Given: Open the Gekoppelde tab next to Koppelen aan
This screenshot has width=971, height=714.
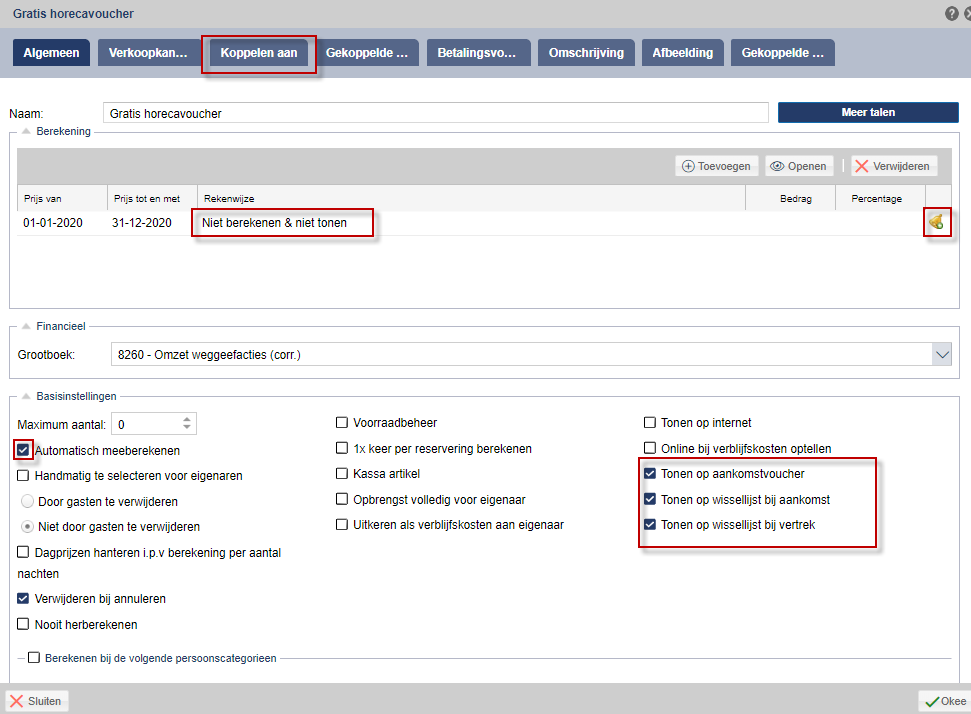Looking at the screenshot, I should pyautogui.click(x=367, y=53).
